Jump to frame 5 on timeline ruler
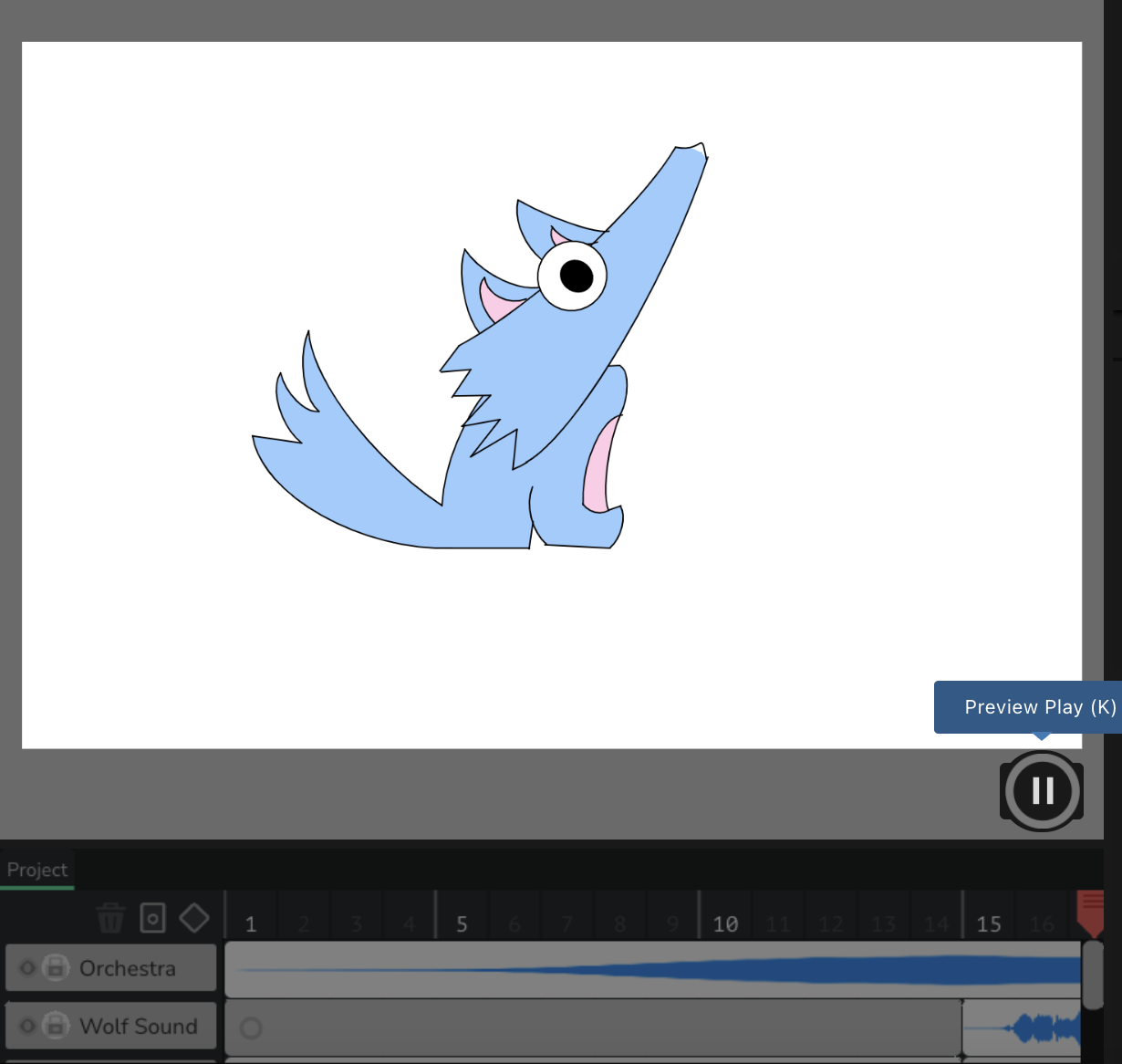This screenshot has width=1122, height=1064. click(x=462, y=923)
